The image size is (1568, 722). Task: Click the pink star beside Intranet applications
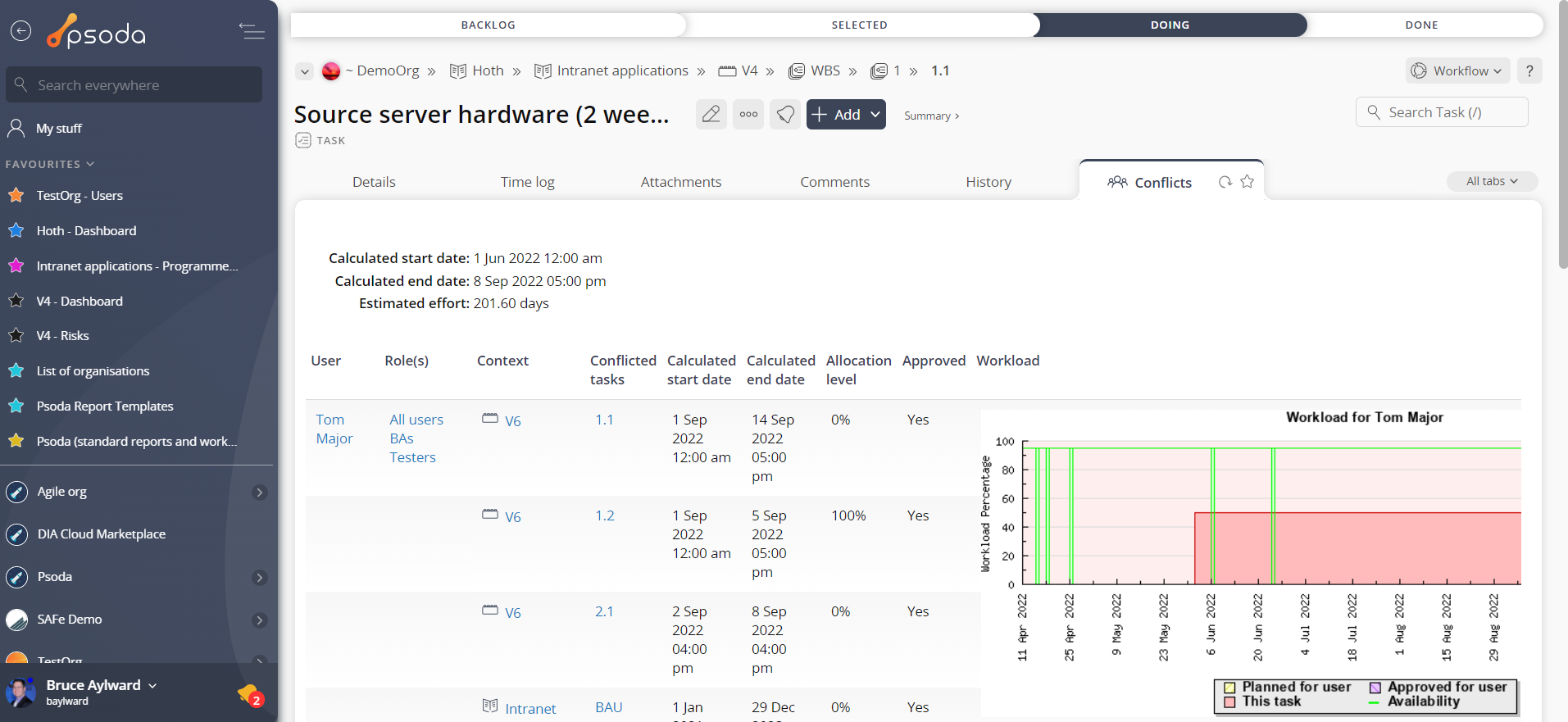tap(16, 266)
